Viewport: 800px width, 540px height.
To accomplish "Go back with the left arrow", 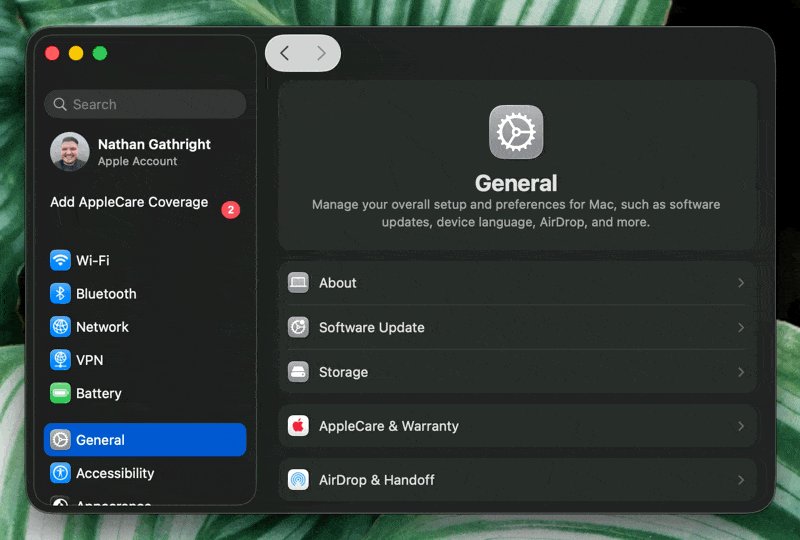I will pos(285,53).
